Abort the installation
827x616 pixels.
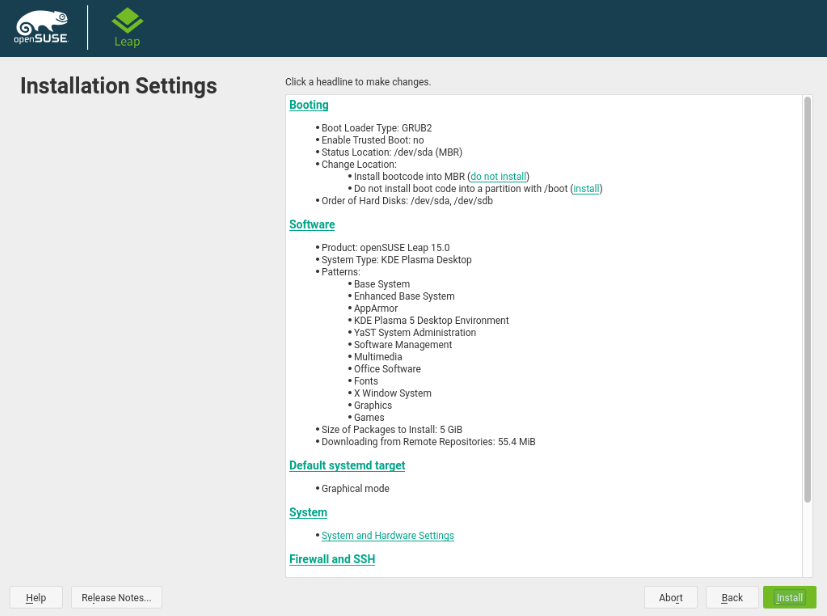pos(670,598)
